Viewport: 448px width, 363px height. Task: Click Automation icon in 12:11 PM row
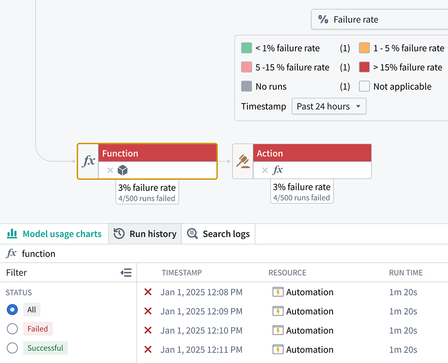tap(278, 350)
